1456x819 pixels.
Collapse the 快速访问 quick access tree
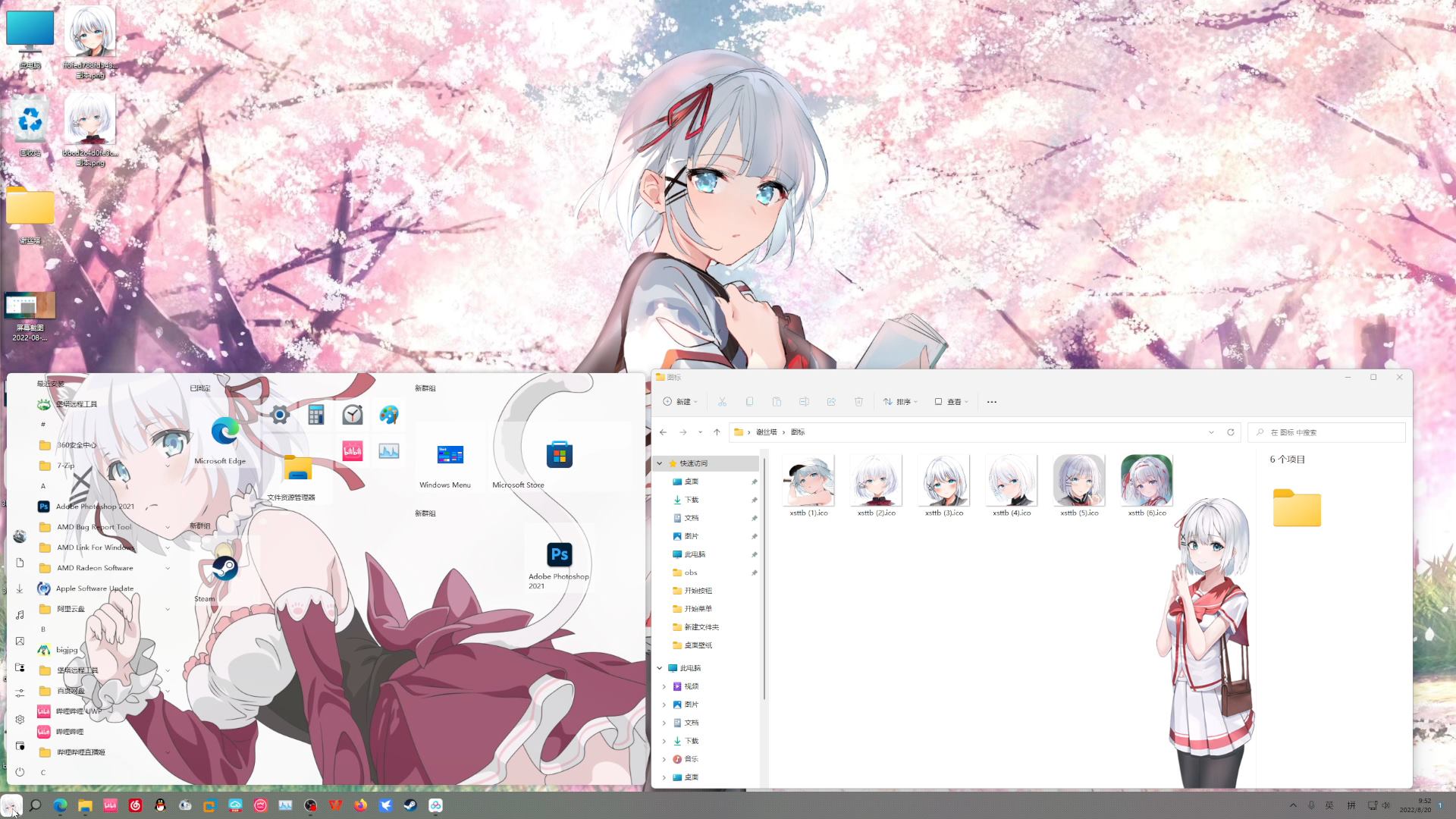(660, 463)
